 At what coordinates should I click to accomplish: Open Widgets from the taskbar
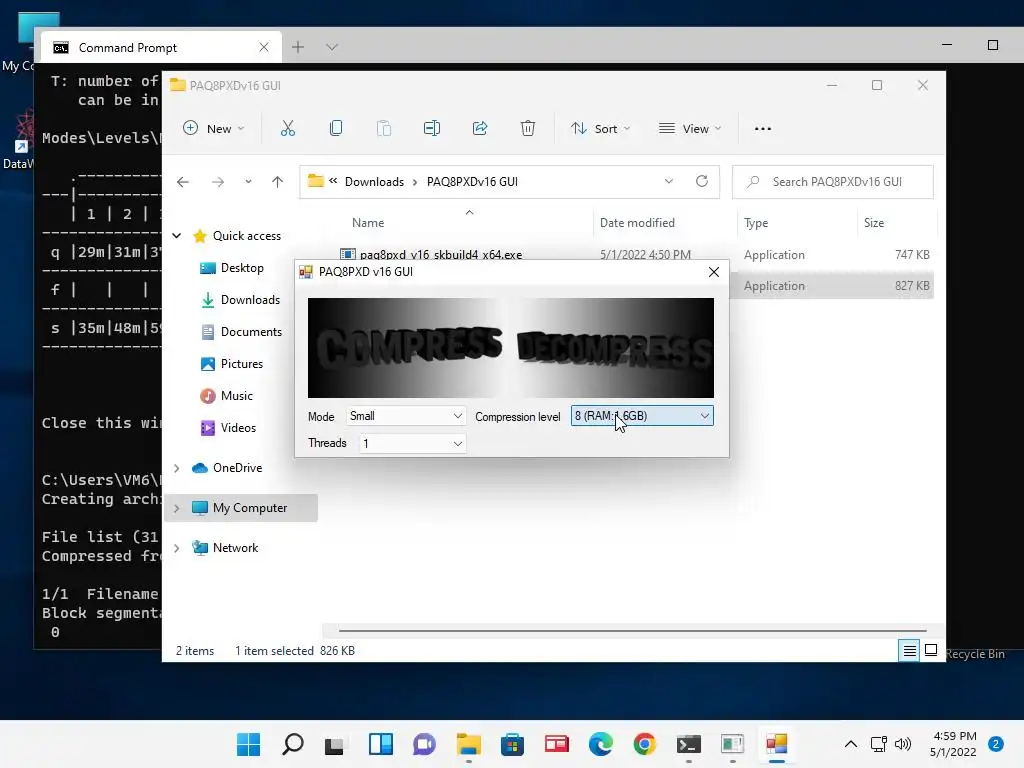click(381, 744)
